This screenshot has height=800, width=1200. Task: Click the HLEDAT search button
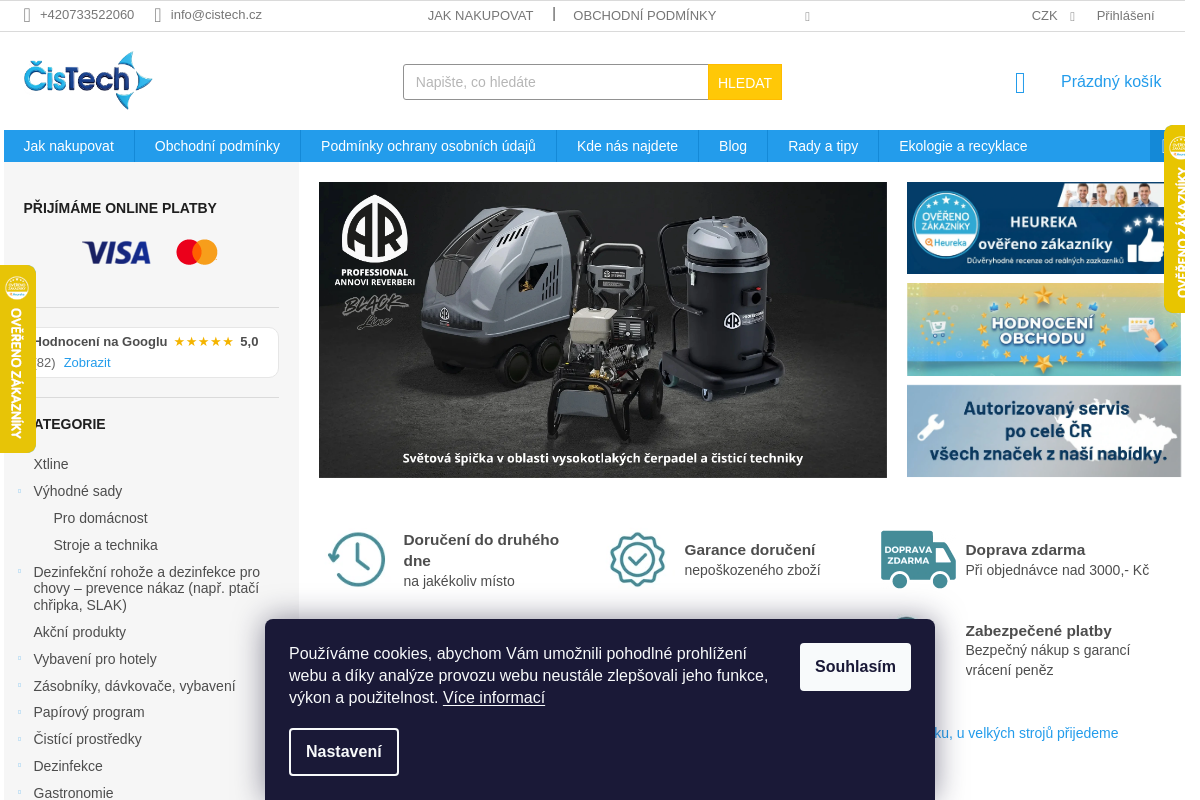[x=745, y=82]
